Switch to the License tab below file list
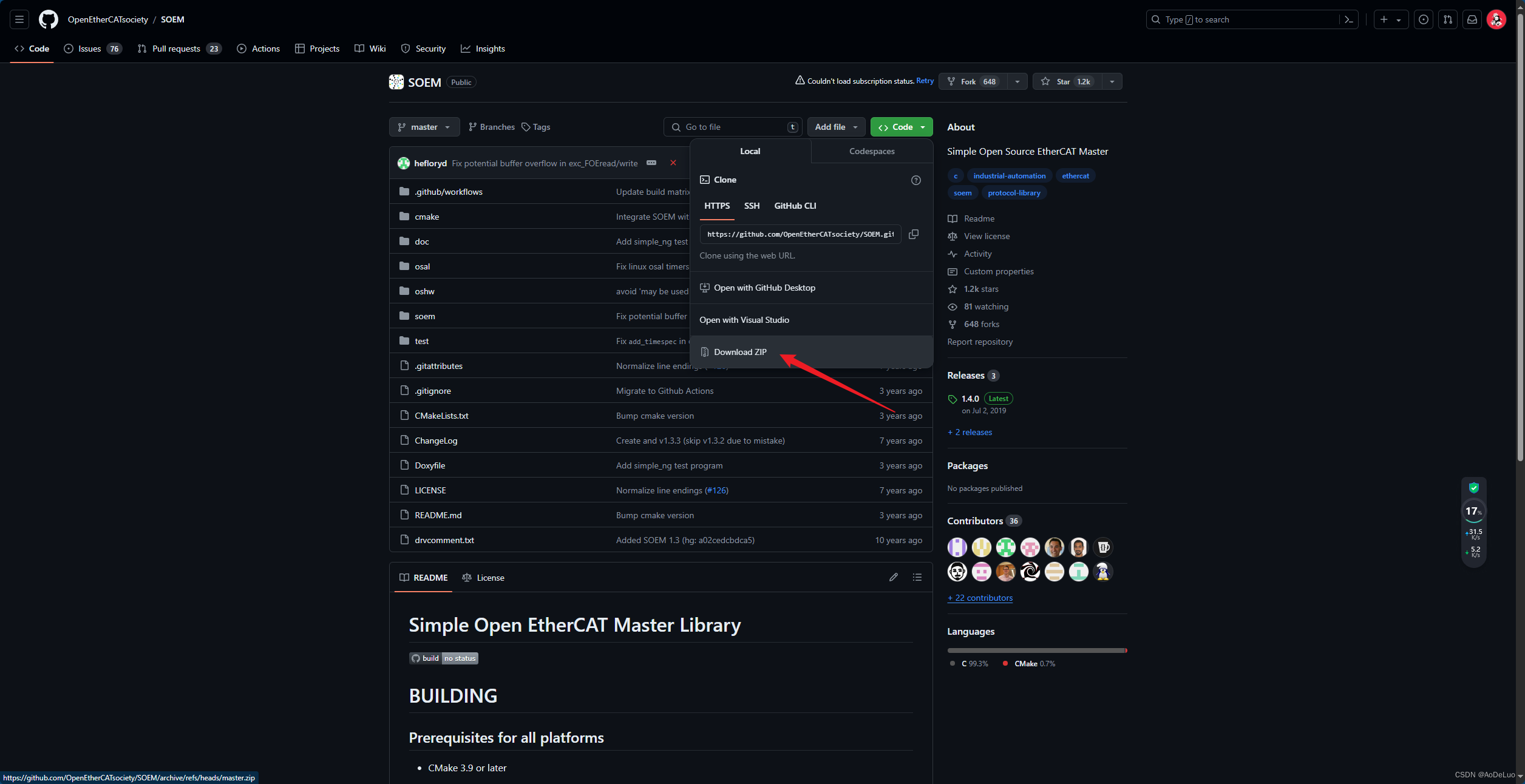Screen dimensions: 1525x784 483,578
